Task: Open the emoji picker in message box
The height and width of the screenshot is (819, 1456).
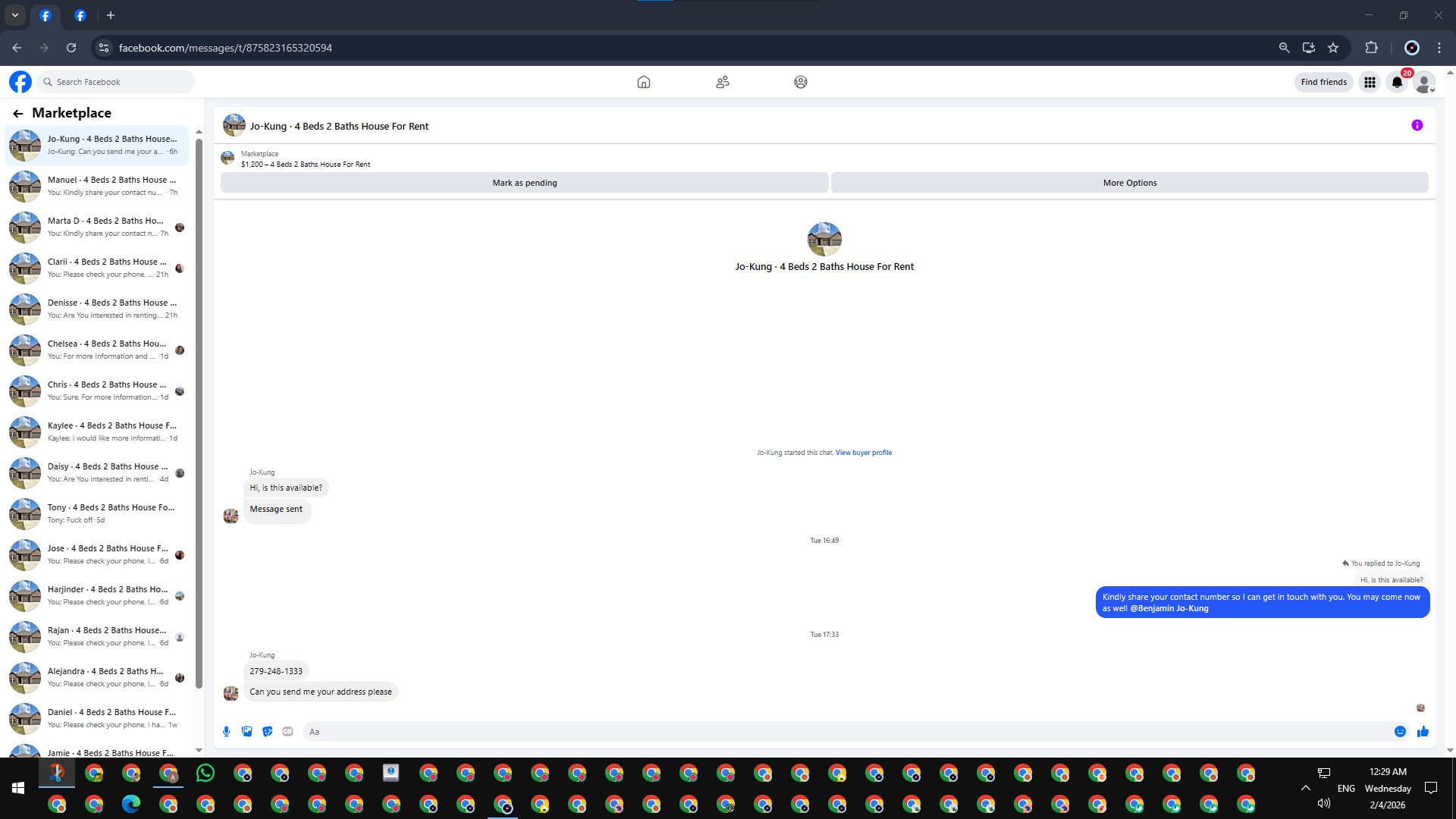Action: pos(1400,732)
